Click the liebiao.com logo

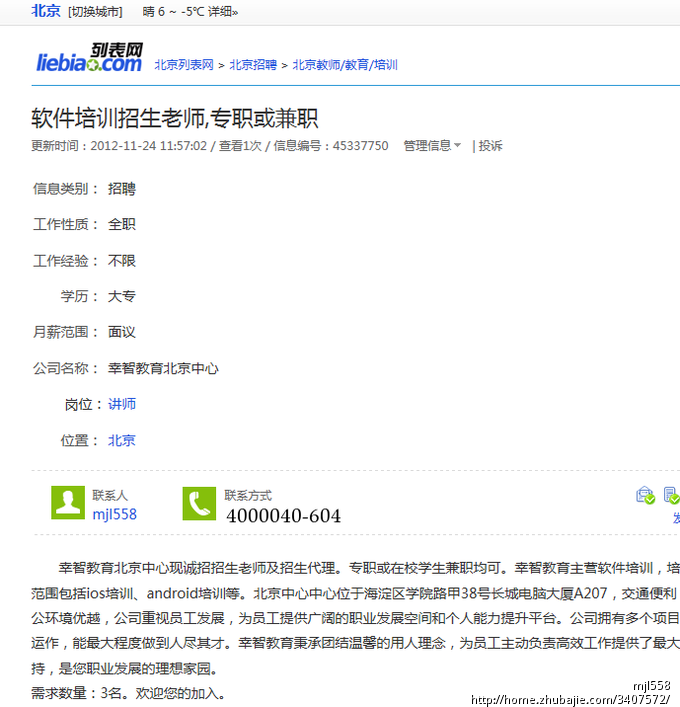[89, 58]
